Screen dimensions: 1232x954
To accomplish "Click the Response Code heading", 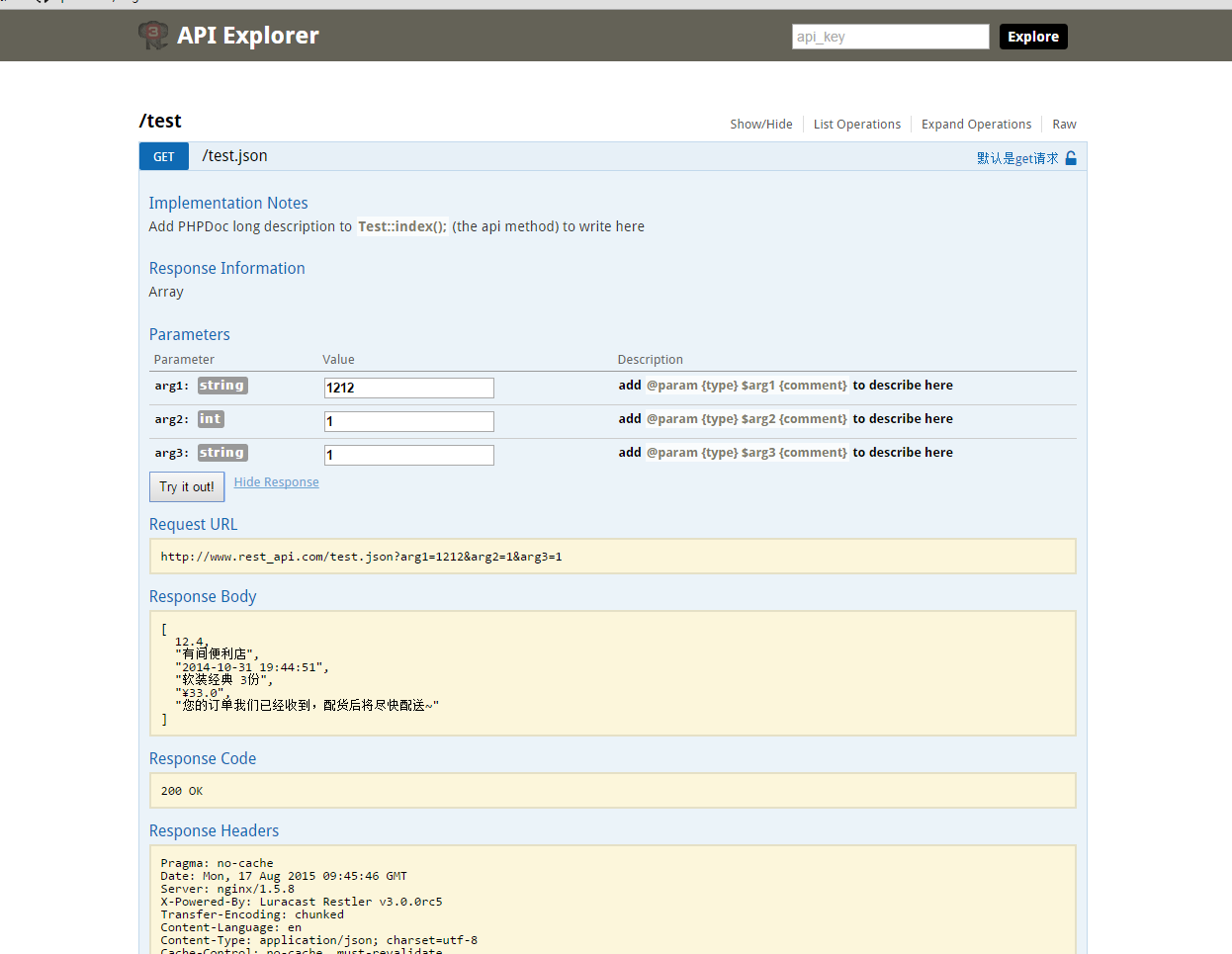I will tap(203, 758).
